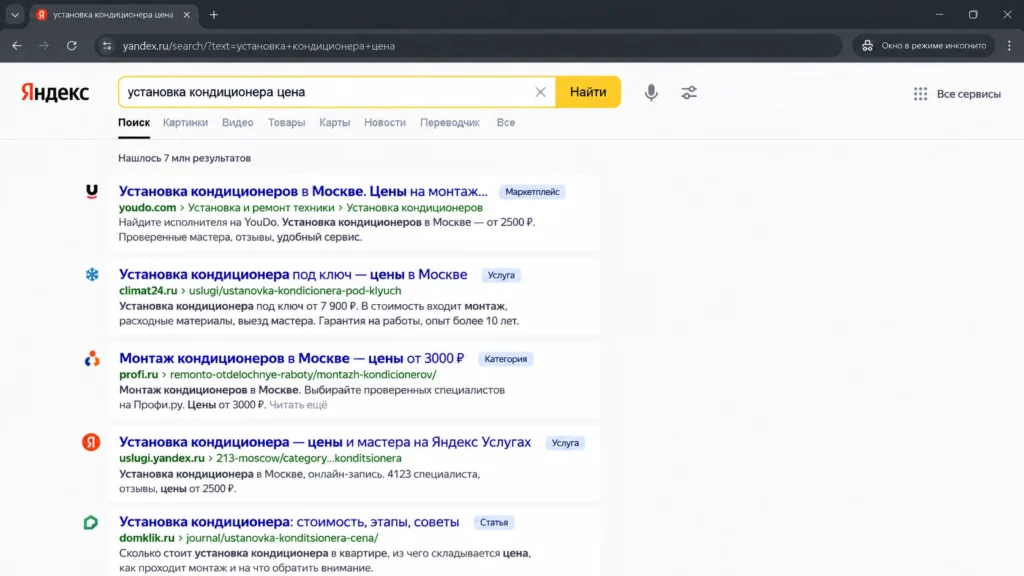Click 'Нашлось 7 млн результатов' text
The image size is (1024, 576).
pos(184,158)
